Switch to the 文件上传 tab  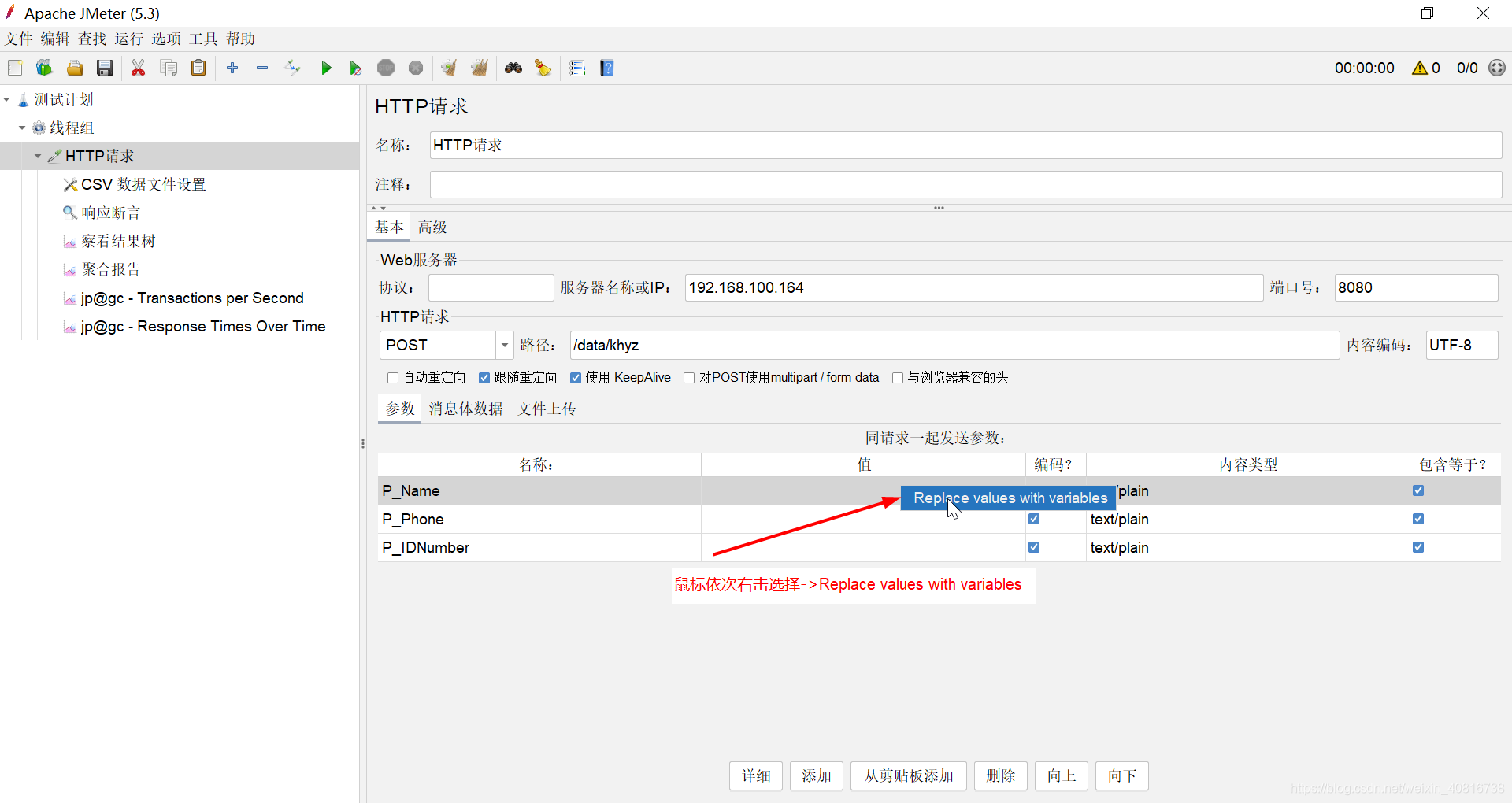pyautogui.click(x=547, y=409)
